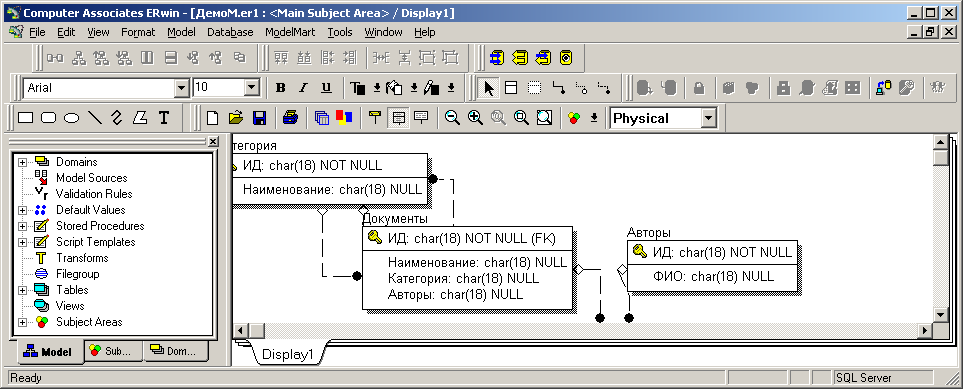Select the straight line drawing tool
Image resolution: width=963 pixels, height=389 pixels.
coord(95,117)
